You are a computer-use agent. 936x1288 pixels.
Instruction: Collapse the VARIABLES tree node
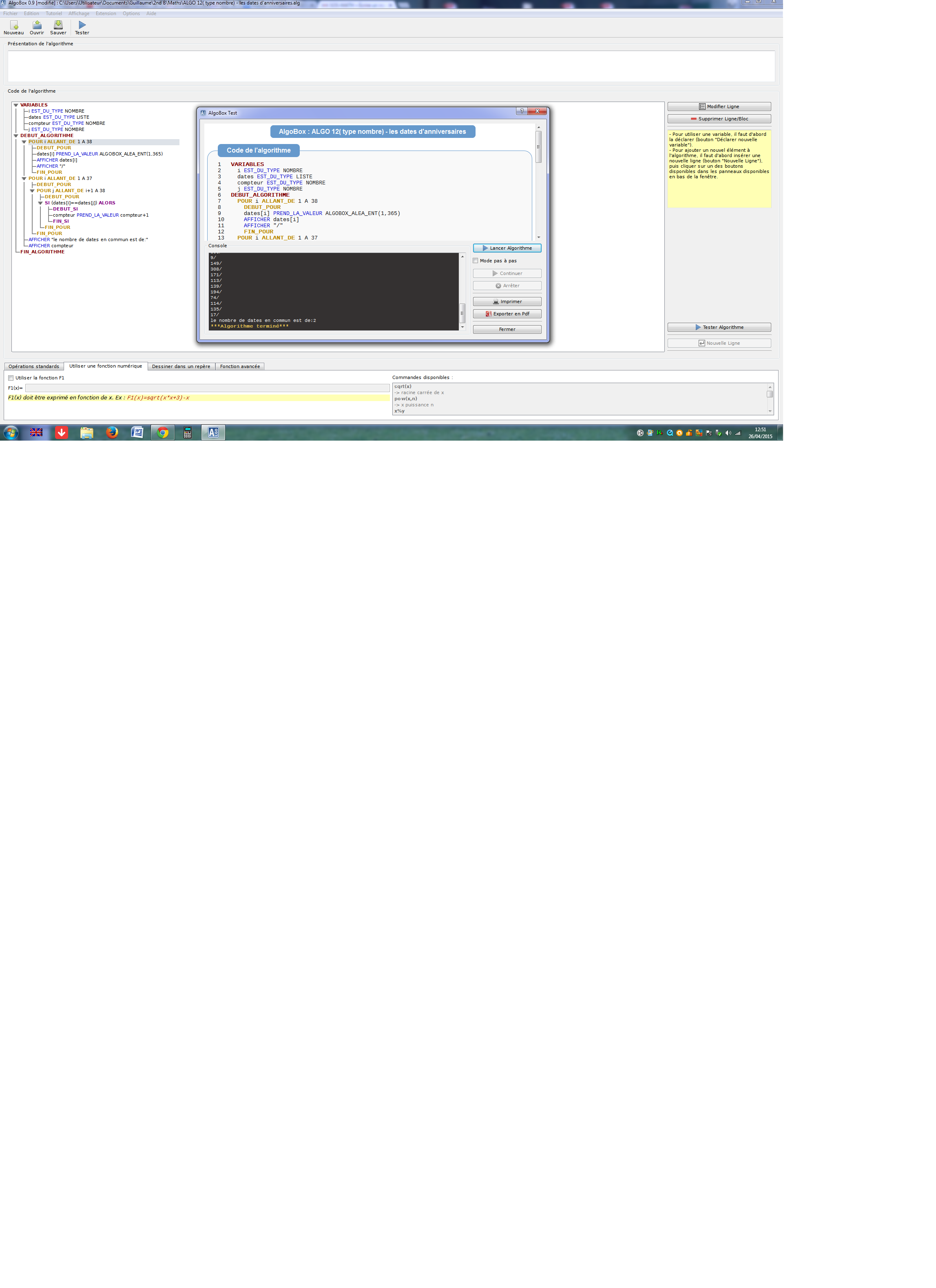[x=16, y=105]
